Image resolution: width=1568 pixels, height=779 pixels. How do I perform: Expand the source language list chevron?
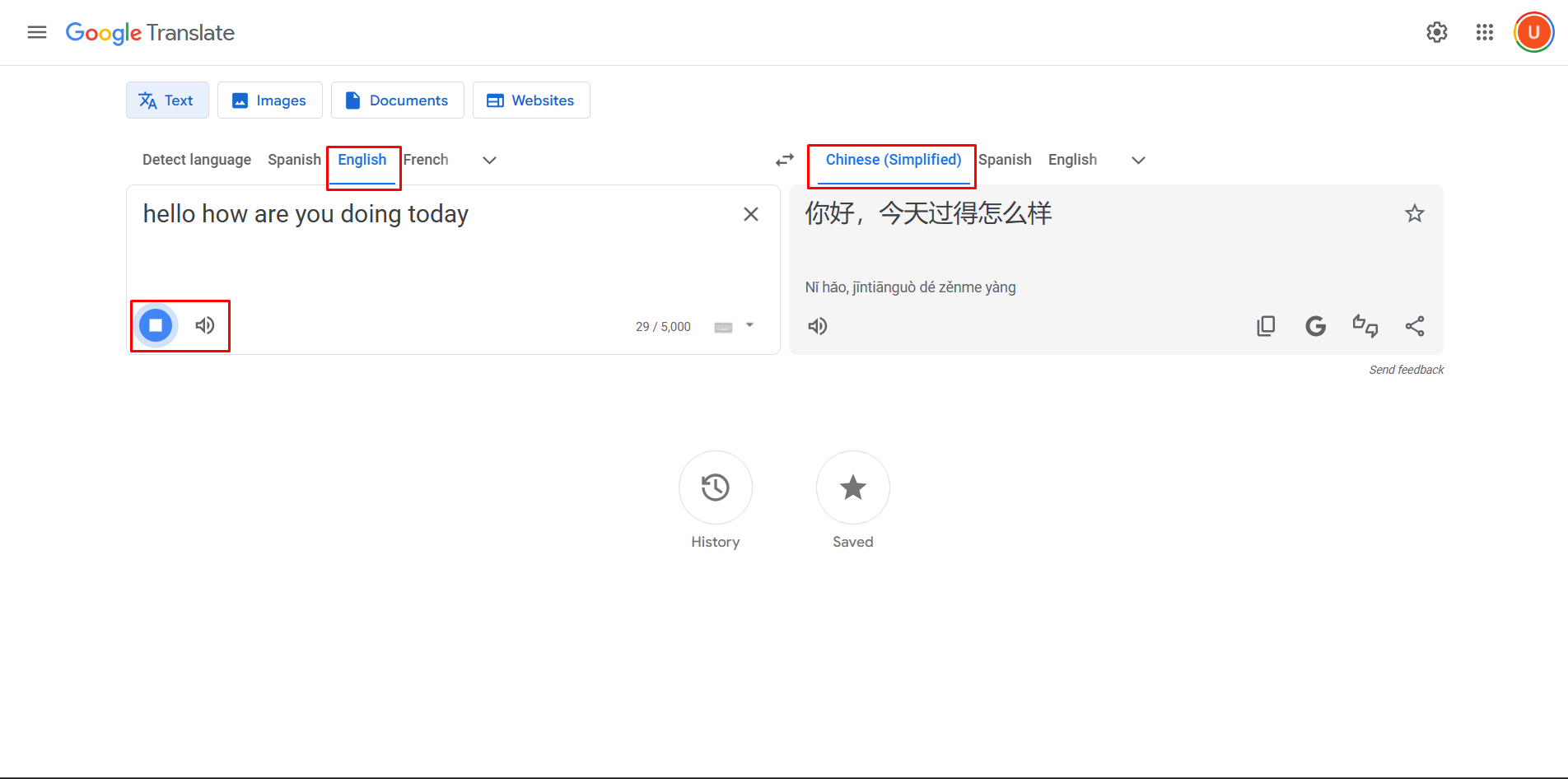click(489, 160)
